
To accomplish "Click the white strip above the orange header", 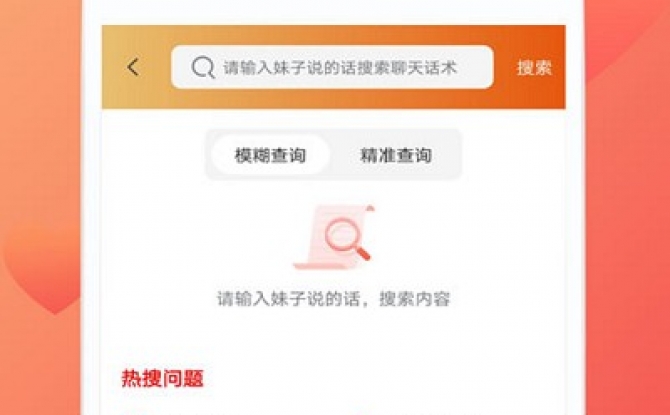I will (333, 12).
